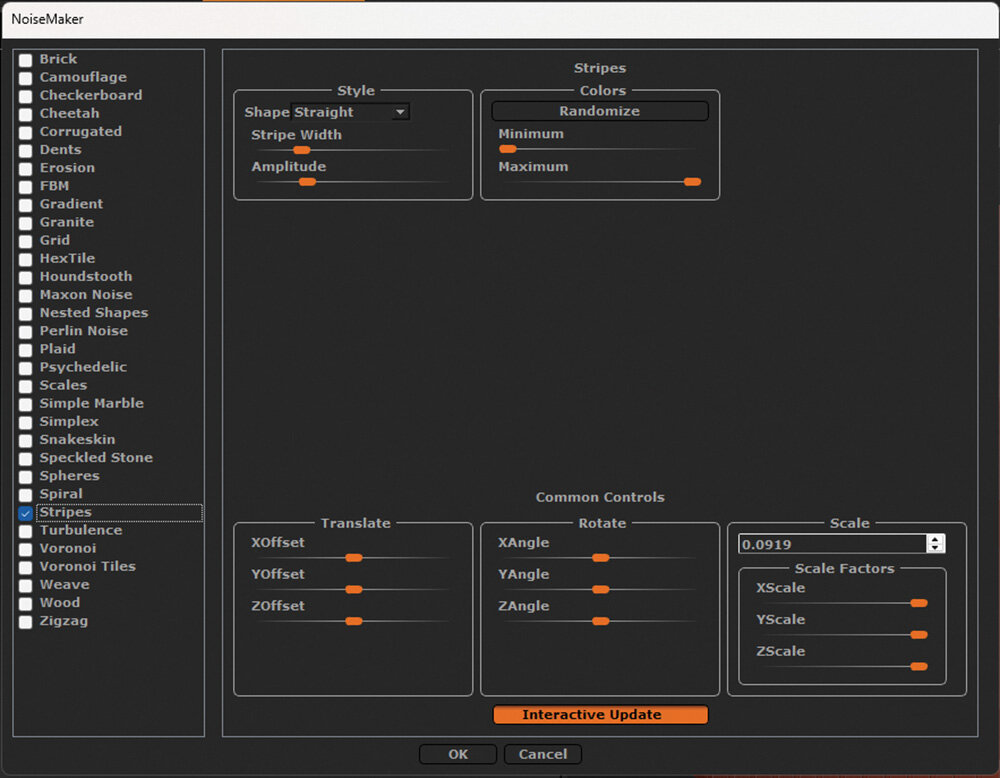The height and width of the screenshot is (778, 1000).
Task: Click the Maximum color slider handle
Action: (693, 182)
